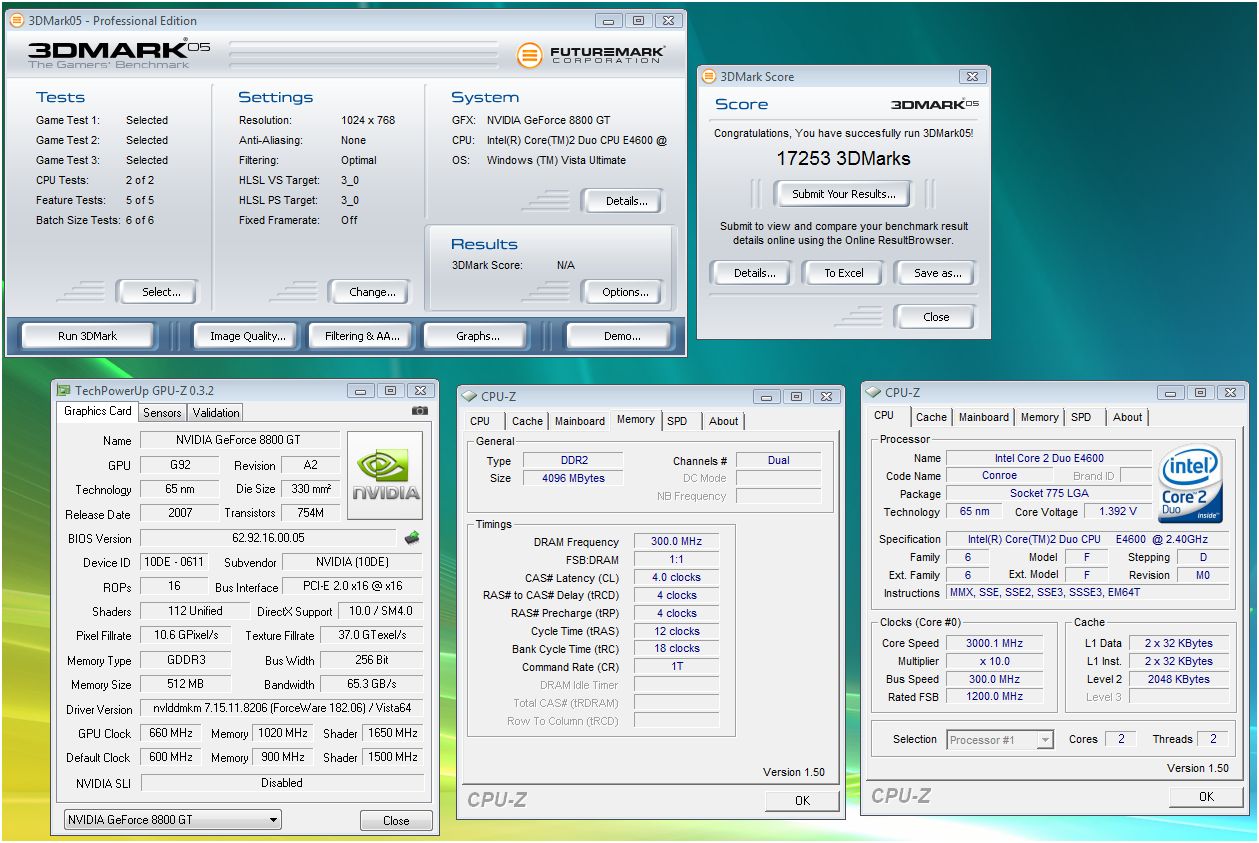Click Run 3DMark button
1259x843 pixels.
point(87,336)
